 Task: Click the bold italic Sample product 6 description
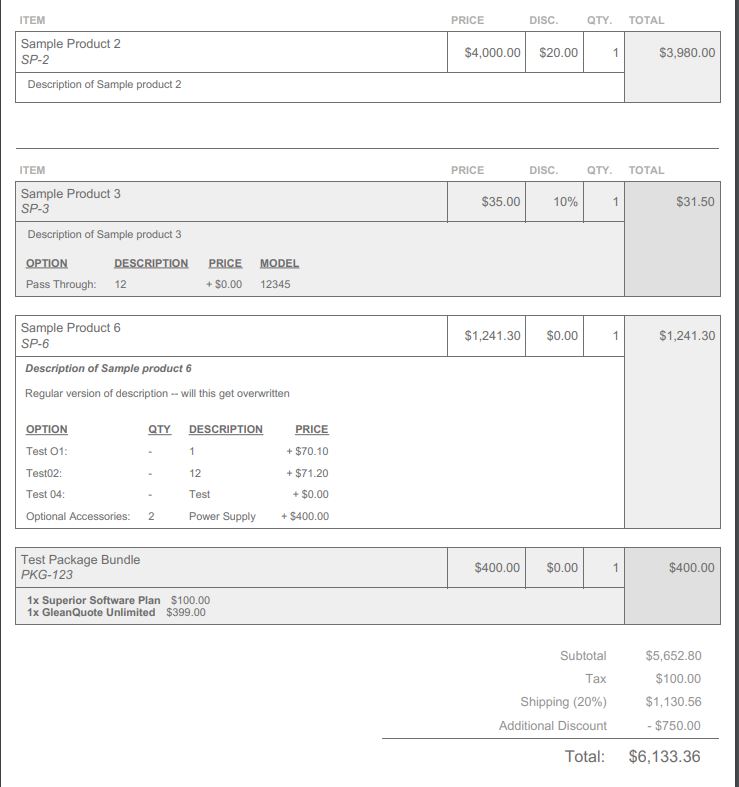click(108, 369)
